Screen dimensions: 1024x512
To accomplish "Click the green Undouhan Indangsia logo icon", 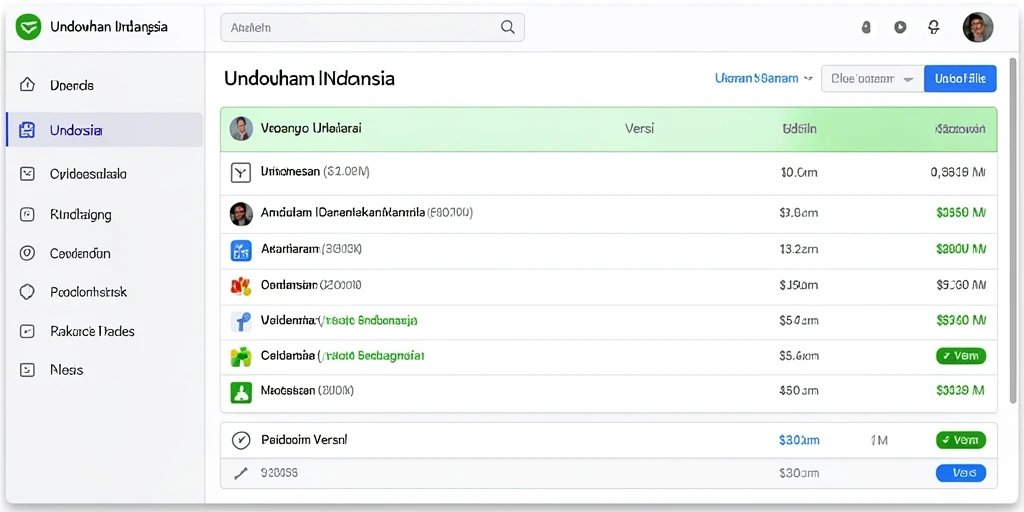I will click(x=28, y=27).
